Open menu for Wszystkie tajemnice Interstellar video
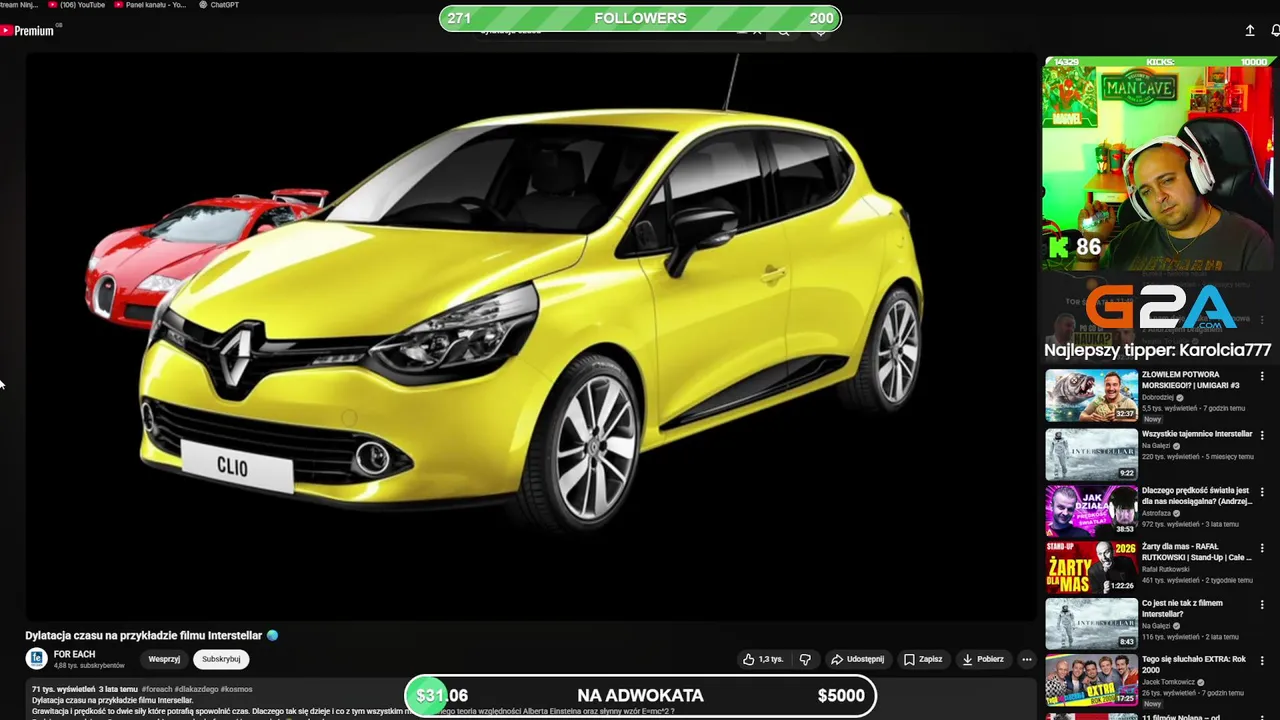1280x720 pixels. coord(1262,435)
